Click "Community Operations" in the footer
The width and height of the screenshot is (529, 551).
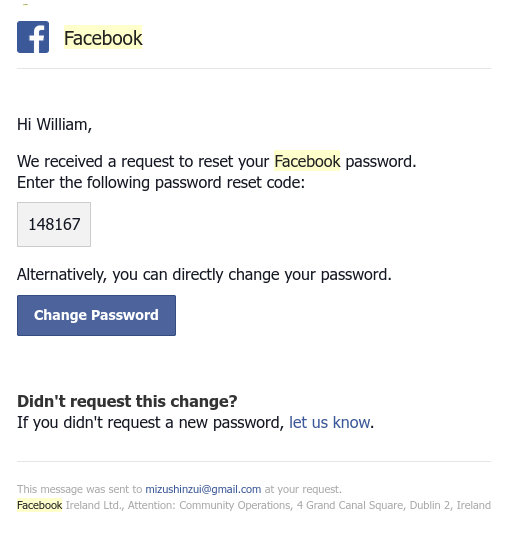click(x=235, y=505)
